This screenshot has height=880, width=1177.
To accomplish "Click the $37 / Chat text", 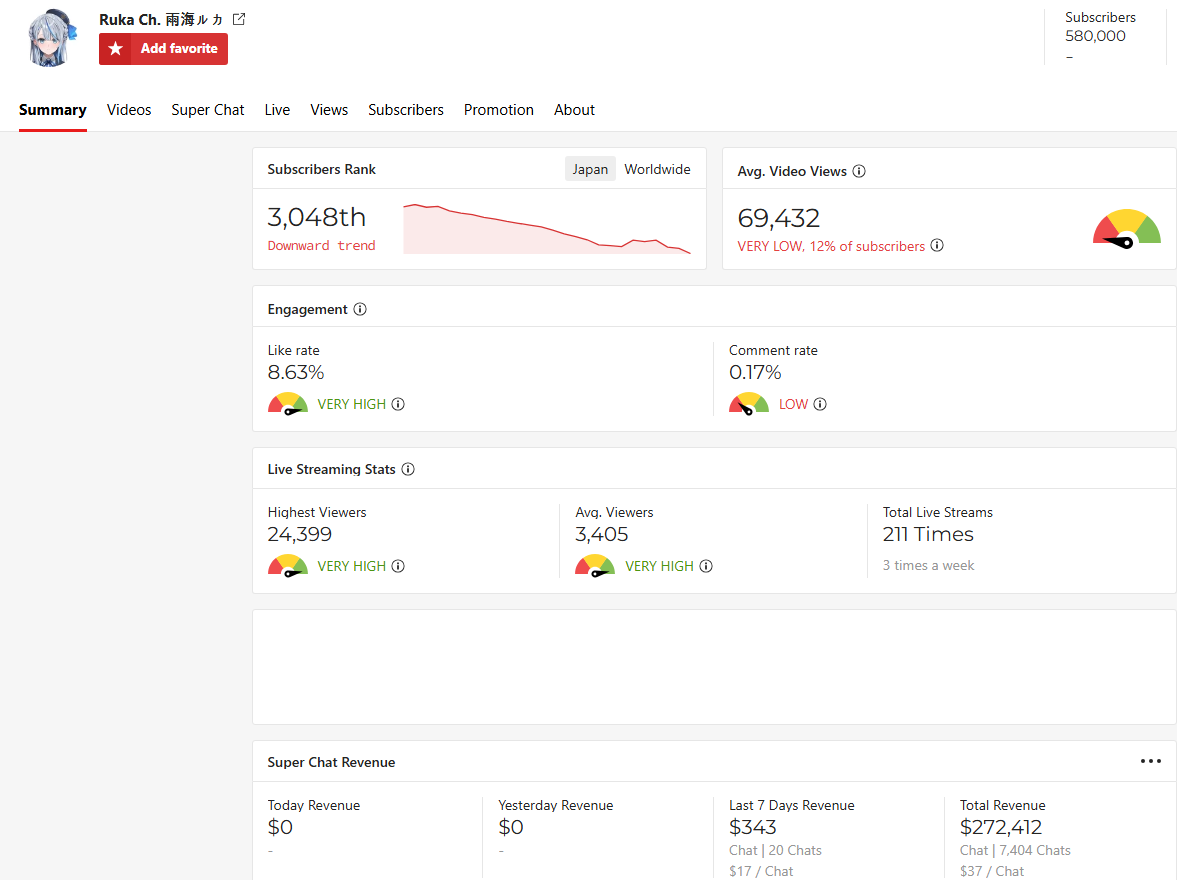I will pos(992,871).
